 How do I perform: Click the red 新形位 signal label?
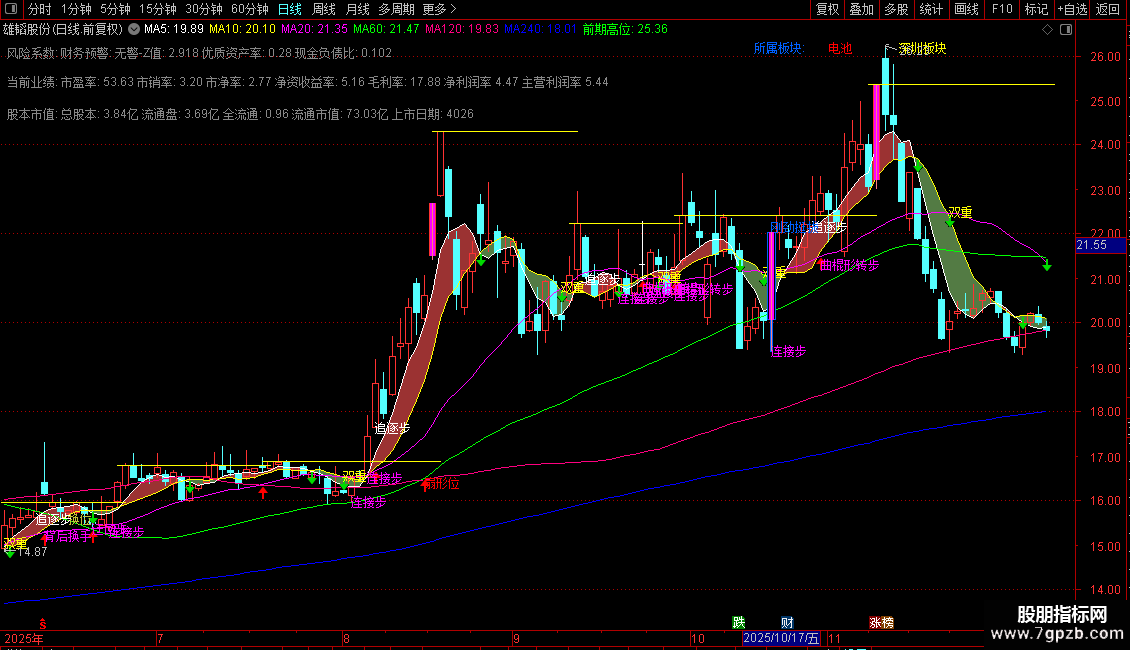point(442,484)
